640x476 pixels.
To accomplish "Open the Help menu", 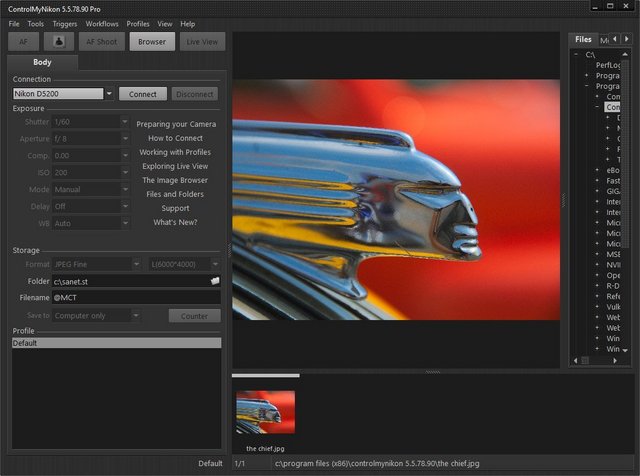I will pyautogui.click(x=187, y=24).
